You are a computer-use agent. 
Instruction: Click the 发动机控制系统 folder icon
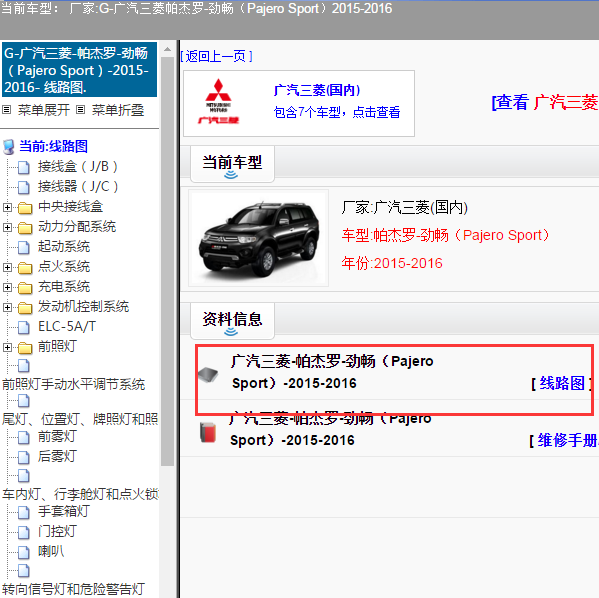pyautogui.click(x=25, y=307)
